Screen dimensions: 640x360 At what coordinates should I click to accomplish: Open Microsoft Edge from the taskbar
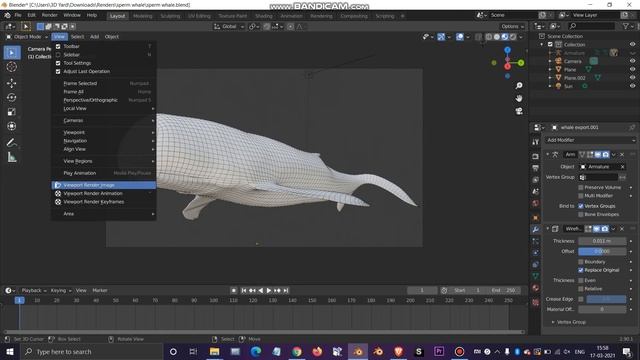click(x=256, y=351)
